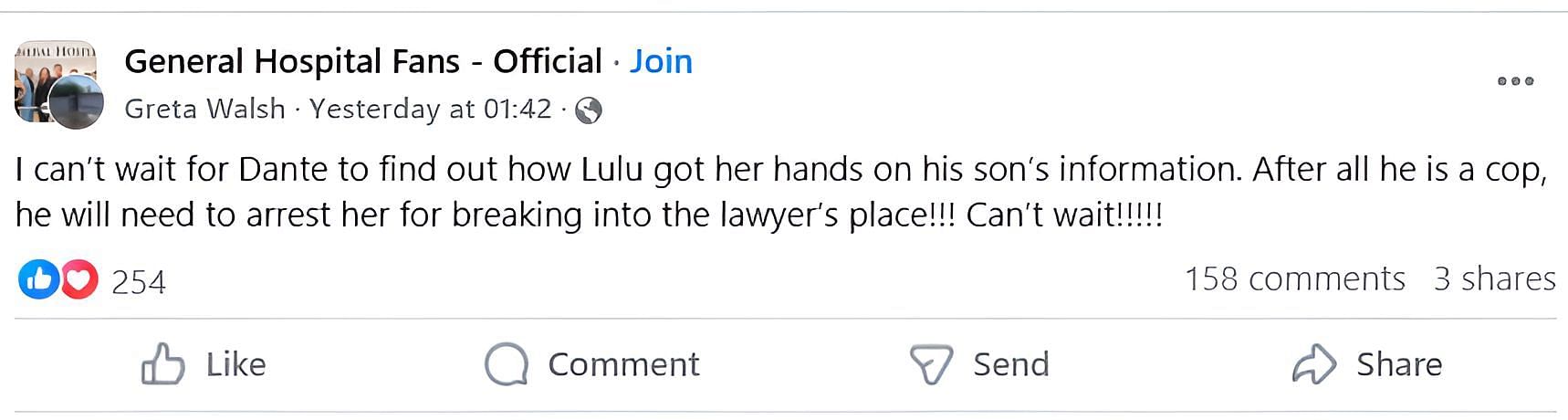Screen dimensions: 1568x420
Task: Click the three-dot post options icon
Action: click(x=1515, y=81)
